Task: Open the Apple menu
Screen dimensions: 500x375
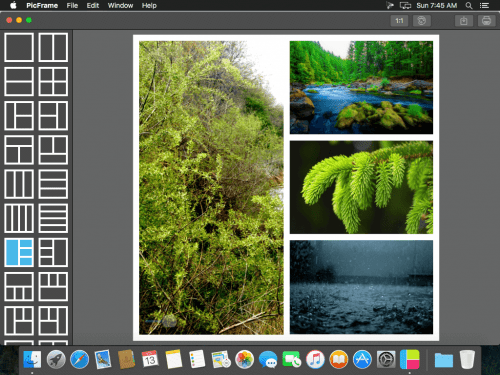Action: [x=13, y=5]
